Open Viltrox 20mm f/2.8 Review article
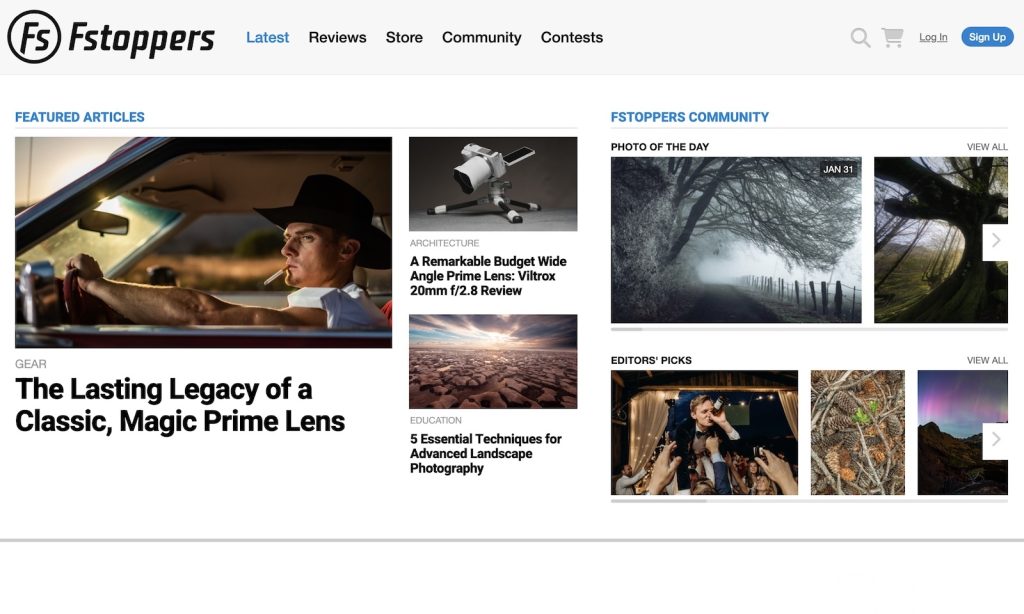1024x614 pixels. coord(488,276)
